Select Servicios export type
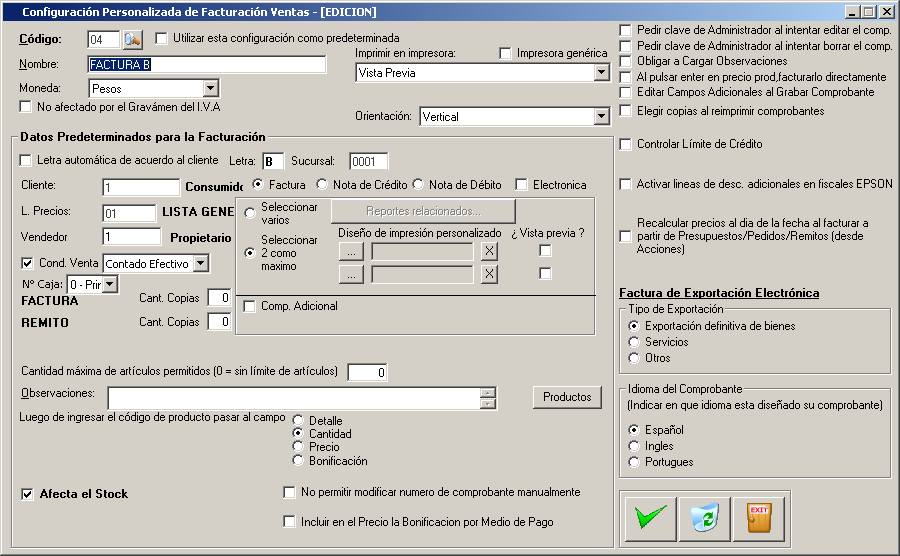The height and width of the screenshot is (556, 900). click(x=634, y=342)
